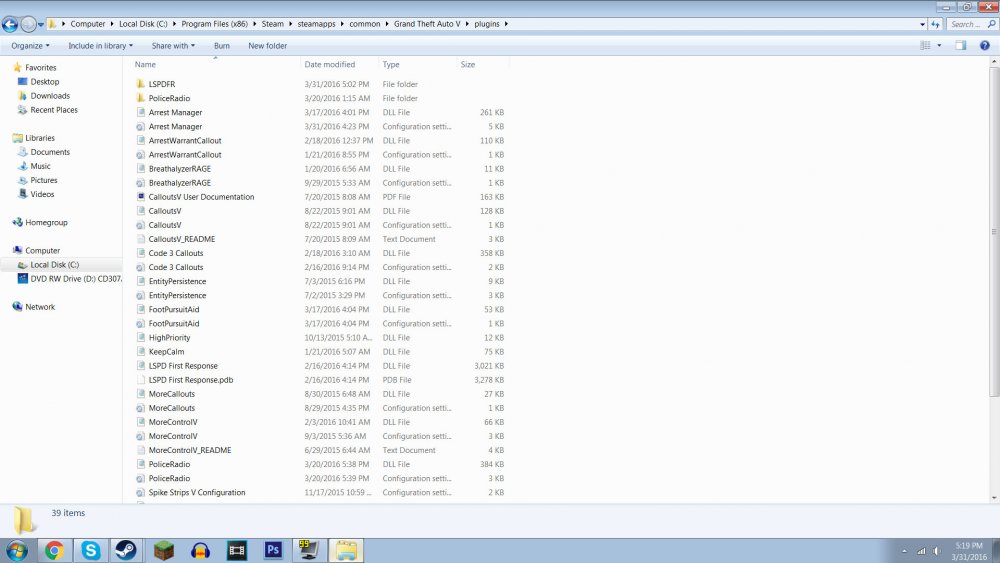
Task: Open Skype from the taskbar
Action: (91, 550)
